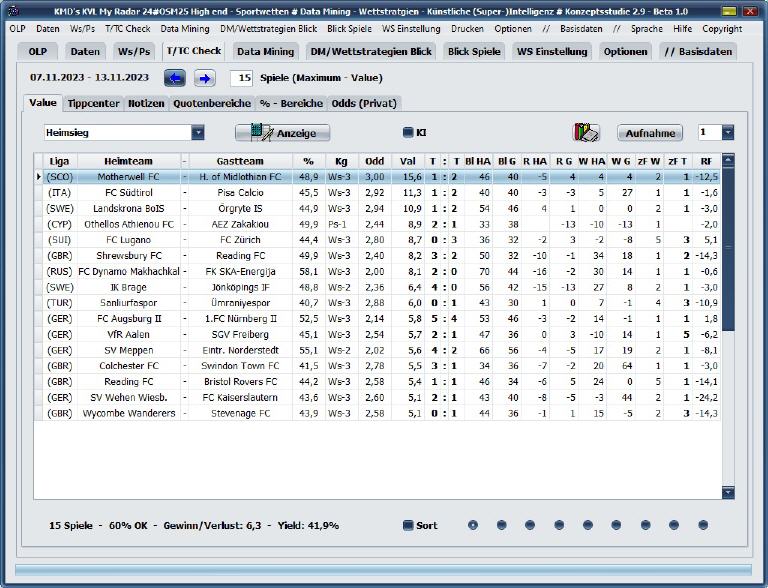Open the Heimsieg dropdown arrow
Image resolution: width=768 pixels, height=588 pixels.
point(198,132)
